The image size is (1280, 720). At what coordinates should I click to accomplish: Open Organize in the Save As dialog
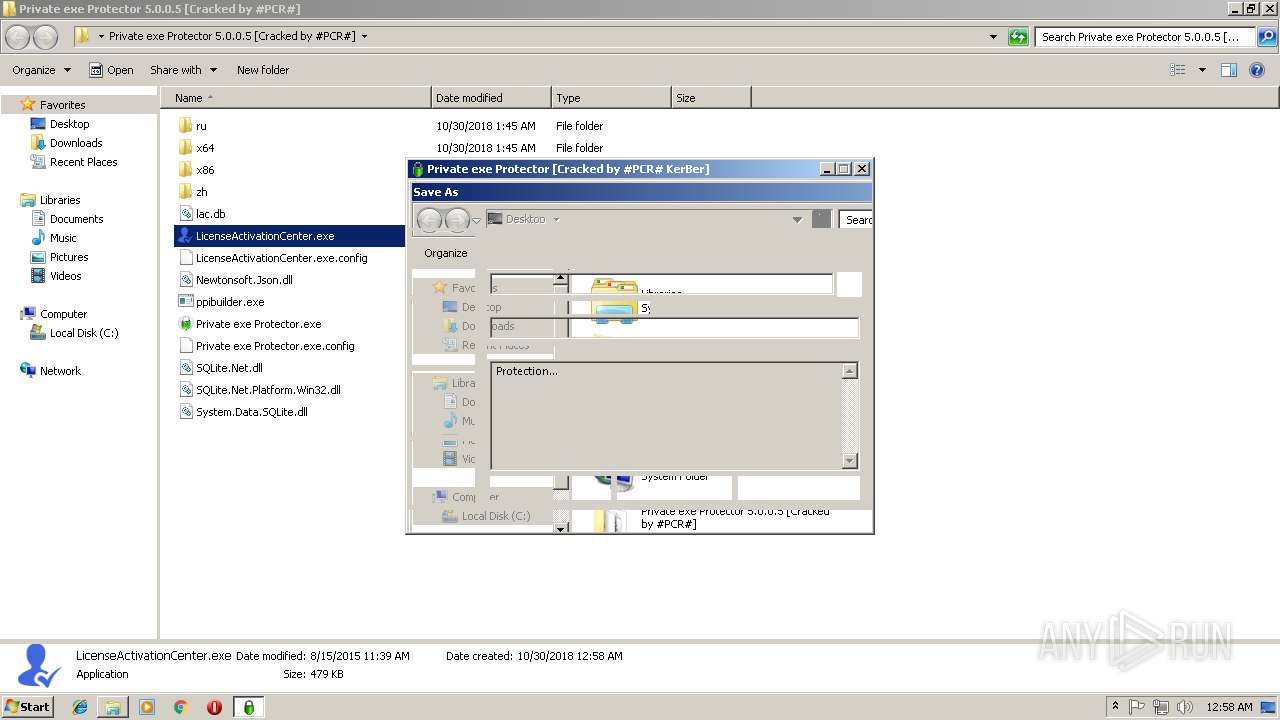[x=446, y=253]
